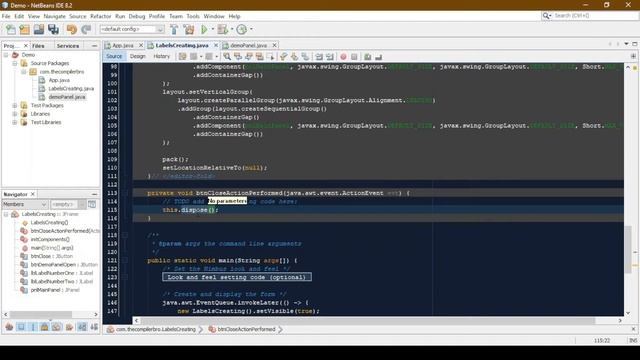The image size is (640, 360).
Task: Open the Window menu
Action: click(x=214, y=16)
